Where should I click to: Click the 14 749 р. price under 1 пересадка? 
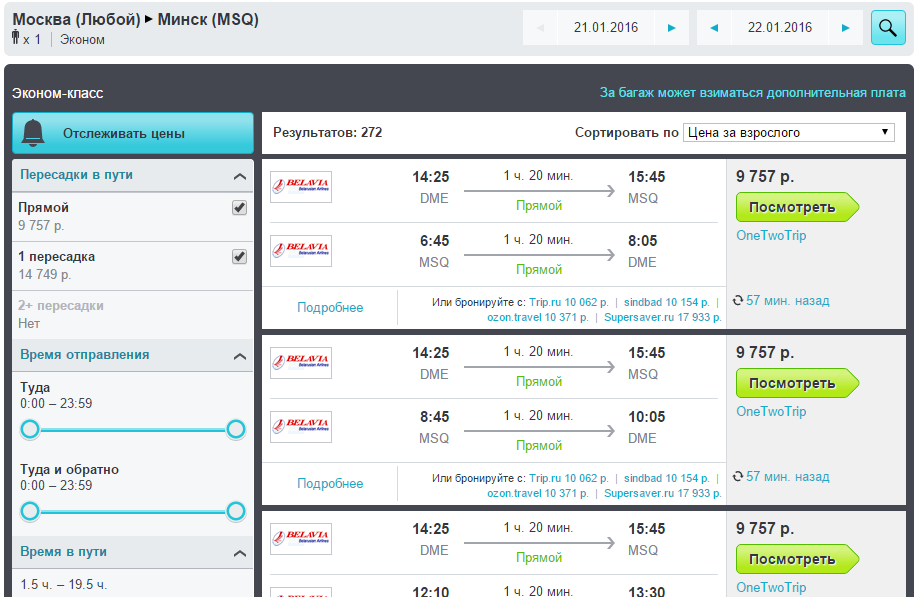click(x=45, y=274)
